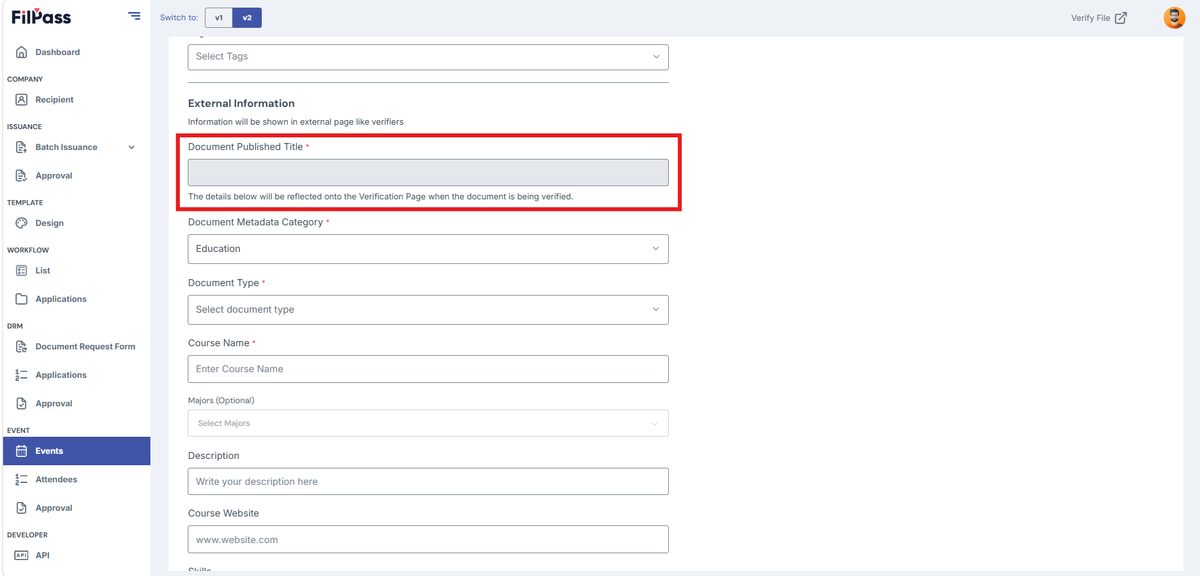The image size is (1200, 576).
Task: Click the Batch Issuance document icon
Action: (x=22, y=147)
